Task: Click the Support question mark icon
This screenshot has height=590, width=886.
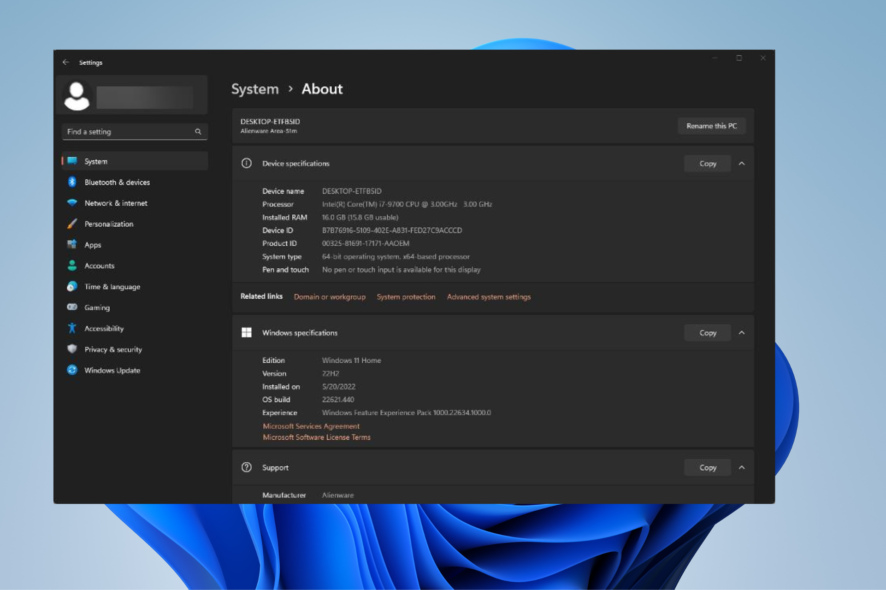Action: tap(246, 467)
